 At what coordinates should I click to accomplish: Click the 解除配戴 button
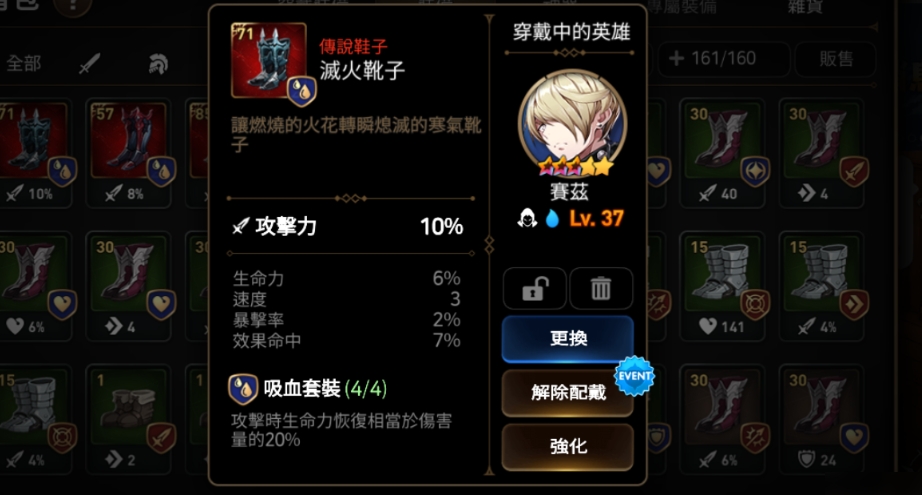567,392
